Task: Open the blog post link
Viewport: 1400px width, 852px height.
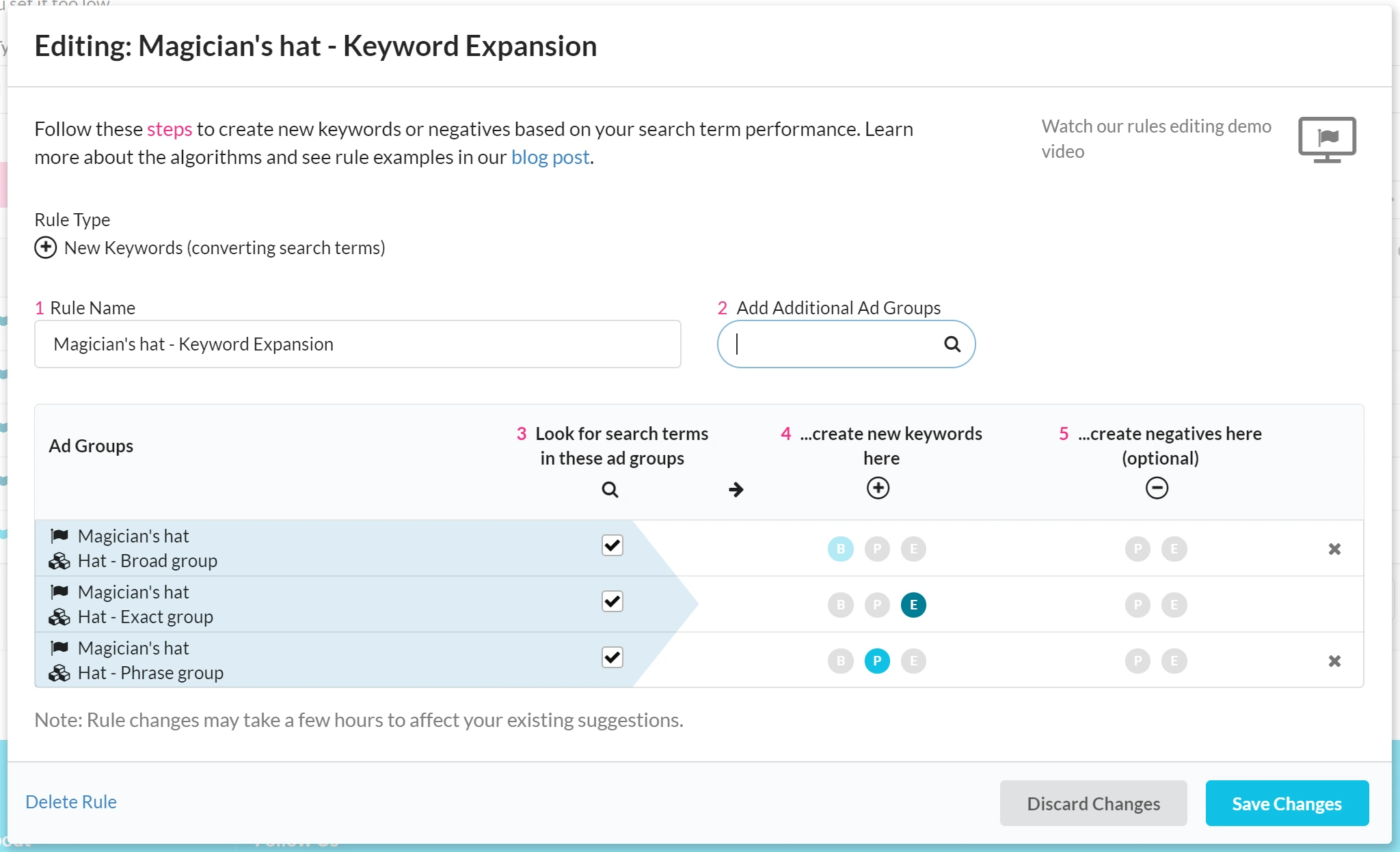Action: pyautogui.click(x=550, y=157)
